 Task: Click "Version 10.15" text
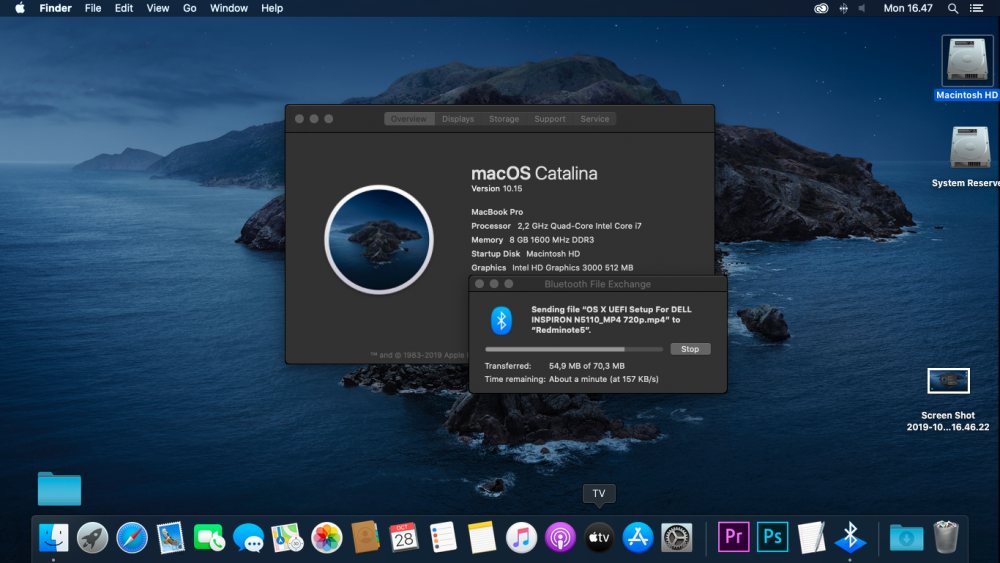[496, 189]
